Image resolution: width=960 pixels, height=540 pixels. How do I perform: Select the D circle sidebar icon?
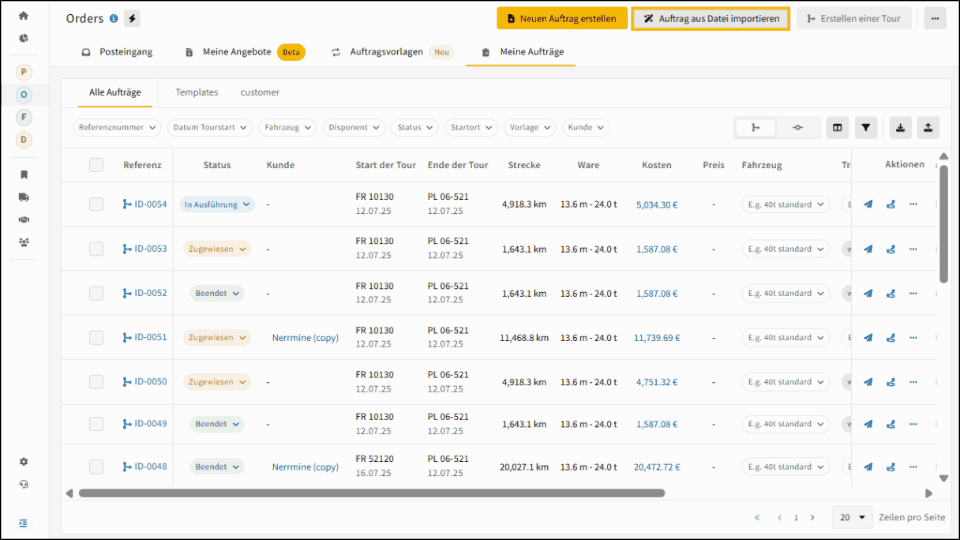point(23,140)
